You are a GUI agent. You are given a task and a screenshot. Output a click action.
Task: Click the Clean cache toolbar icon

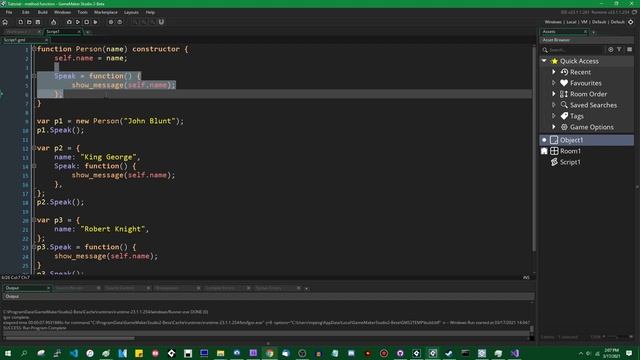pos(96,22)
